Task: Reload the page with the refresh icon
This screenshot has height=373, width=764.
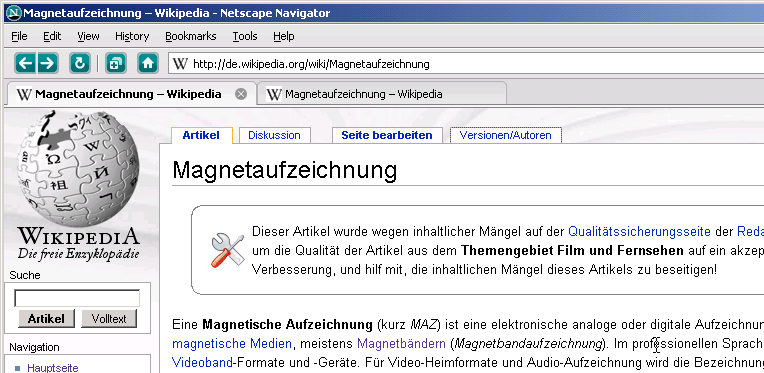Action: 79,63
